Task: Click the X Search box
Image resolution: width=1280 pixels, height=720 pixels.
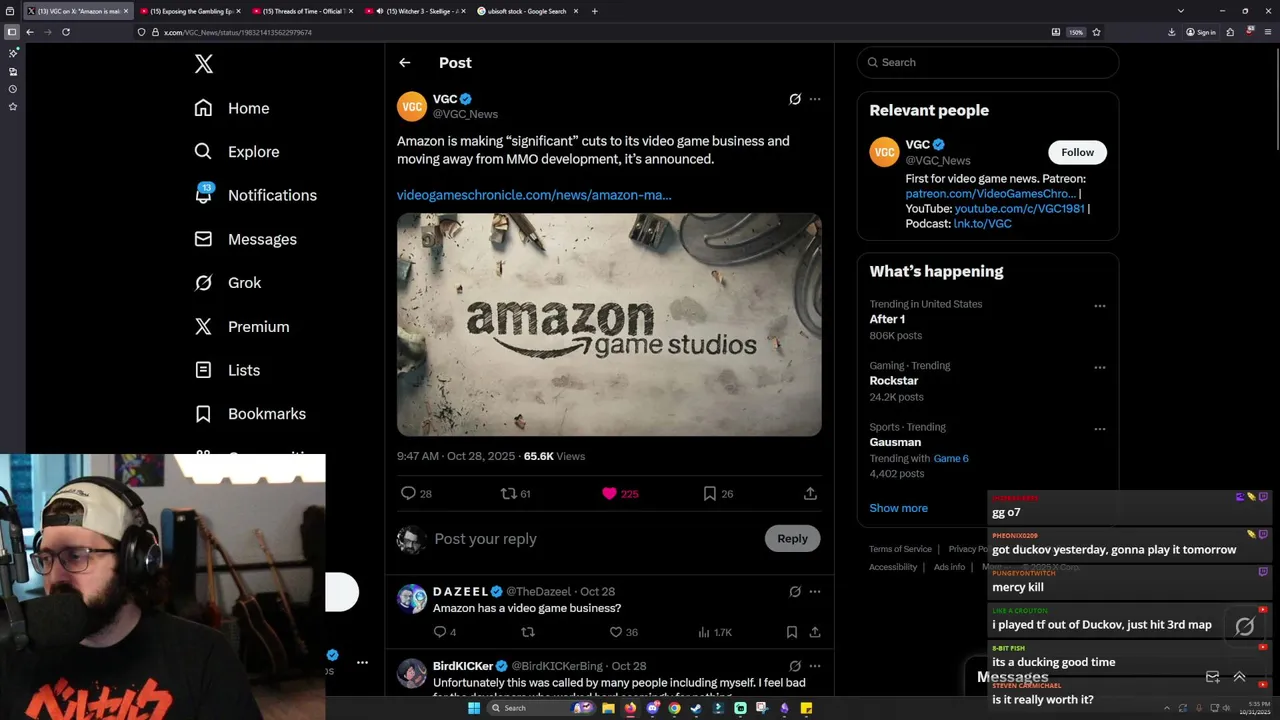Action: (988, 62)
